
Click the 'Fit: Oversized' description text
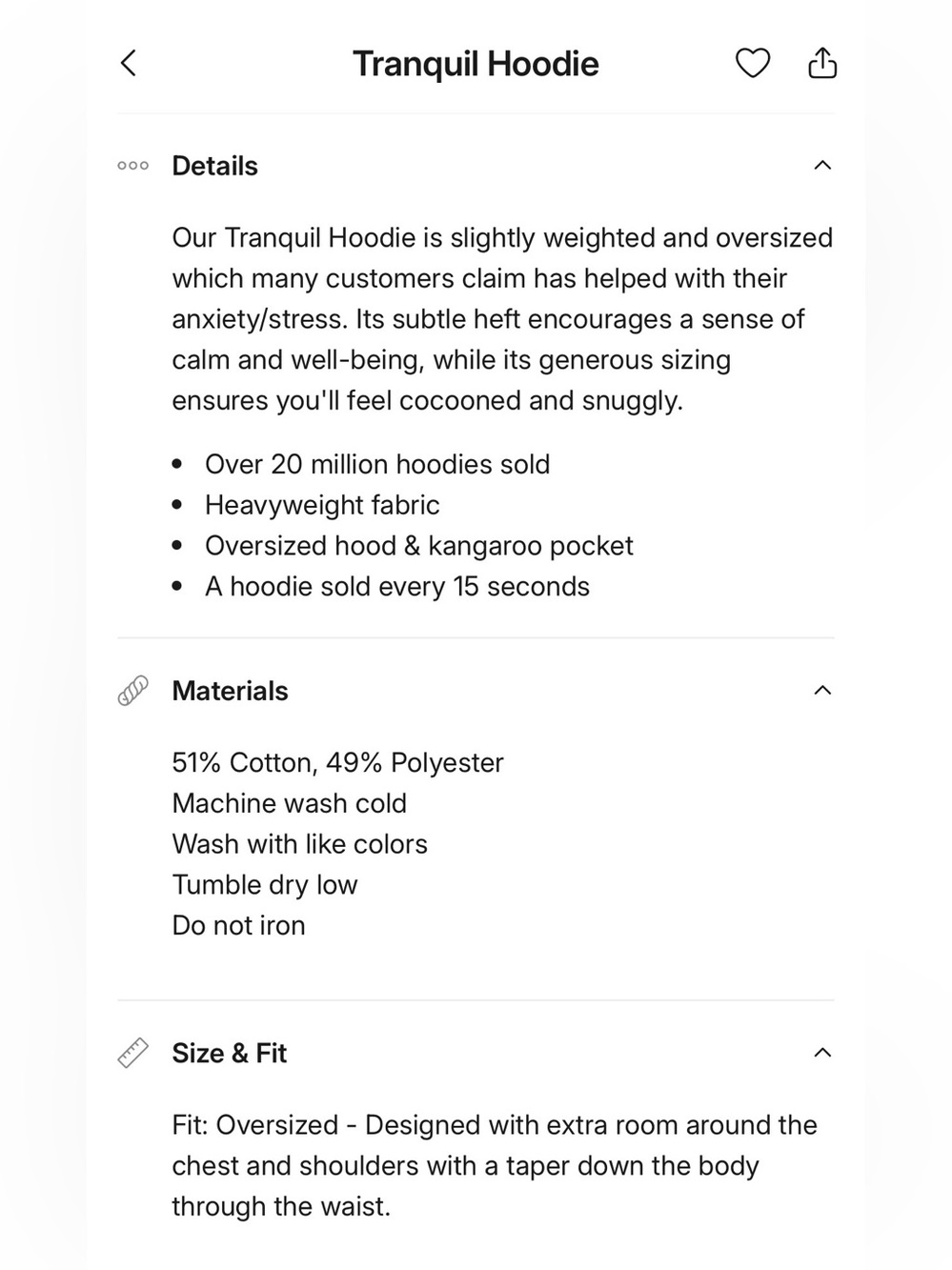(495, 1165)
